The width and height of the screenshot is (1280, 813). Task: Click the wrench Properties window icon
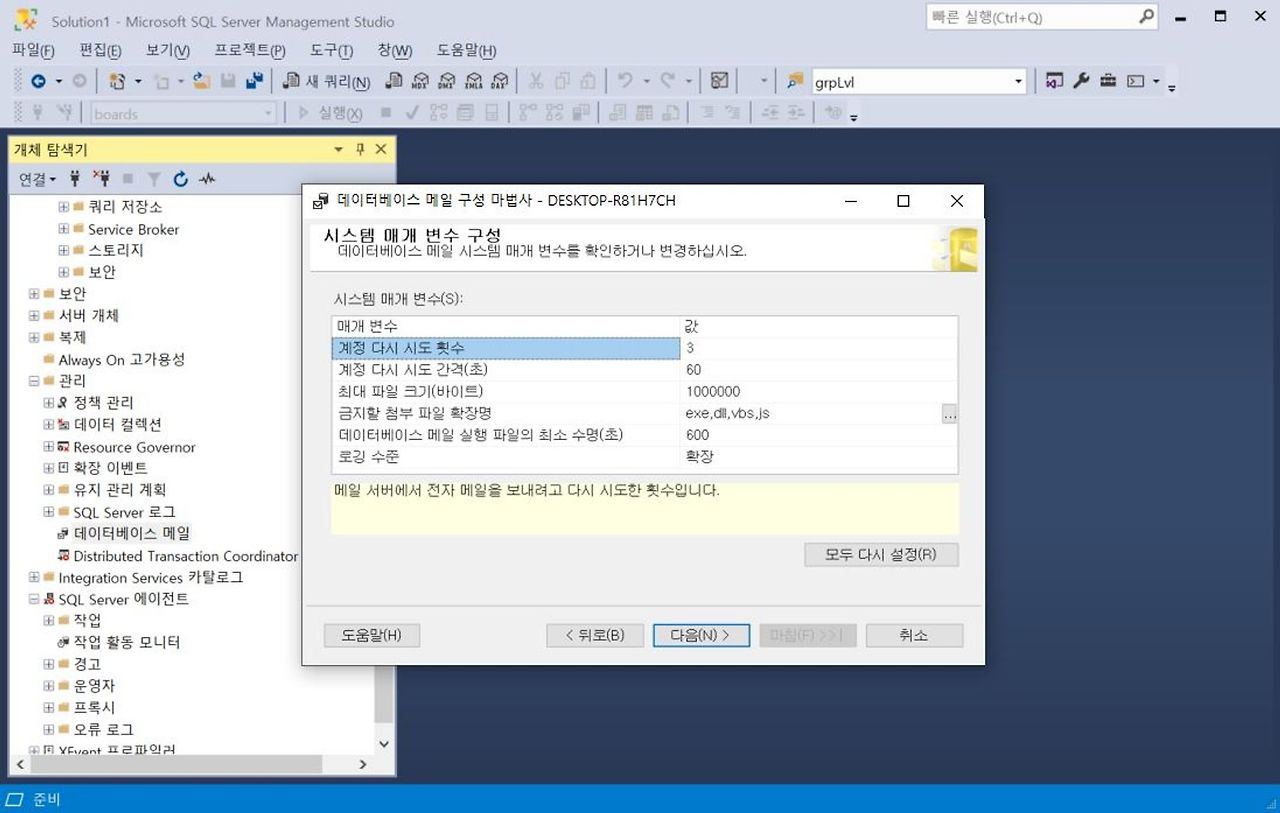(1081, 81)
